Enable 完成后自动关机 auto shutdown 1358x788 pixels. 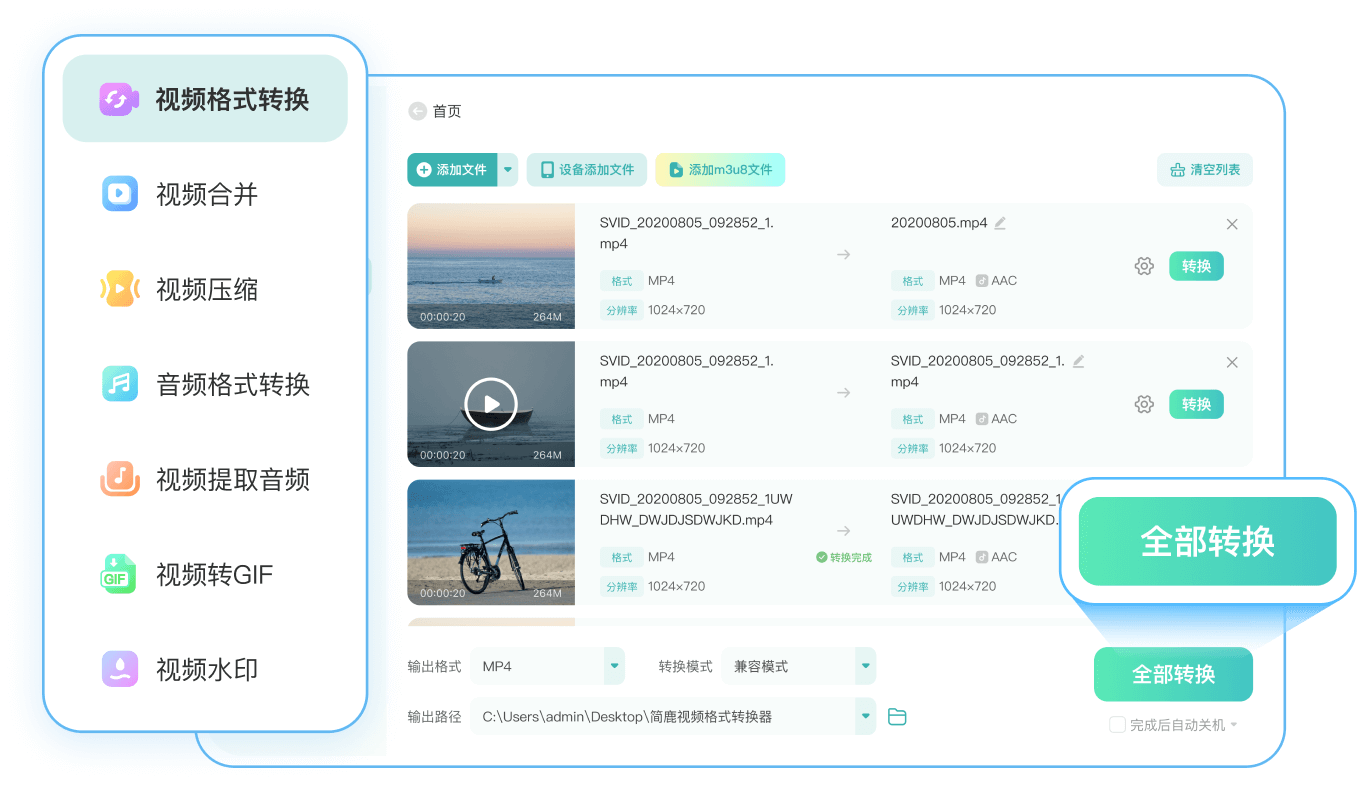coord(1116,724)
